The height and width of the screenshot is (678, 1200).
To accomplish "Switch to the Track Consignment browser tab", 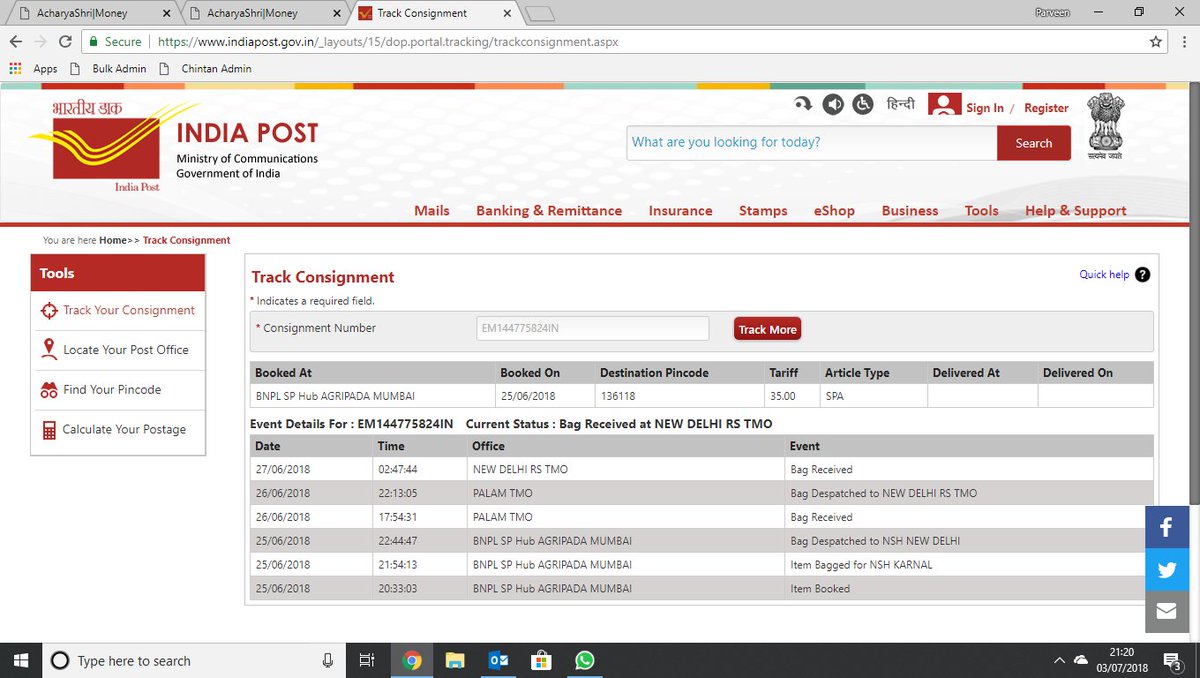I will tap(421, 14).
